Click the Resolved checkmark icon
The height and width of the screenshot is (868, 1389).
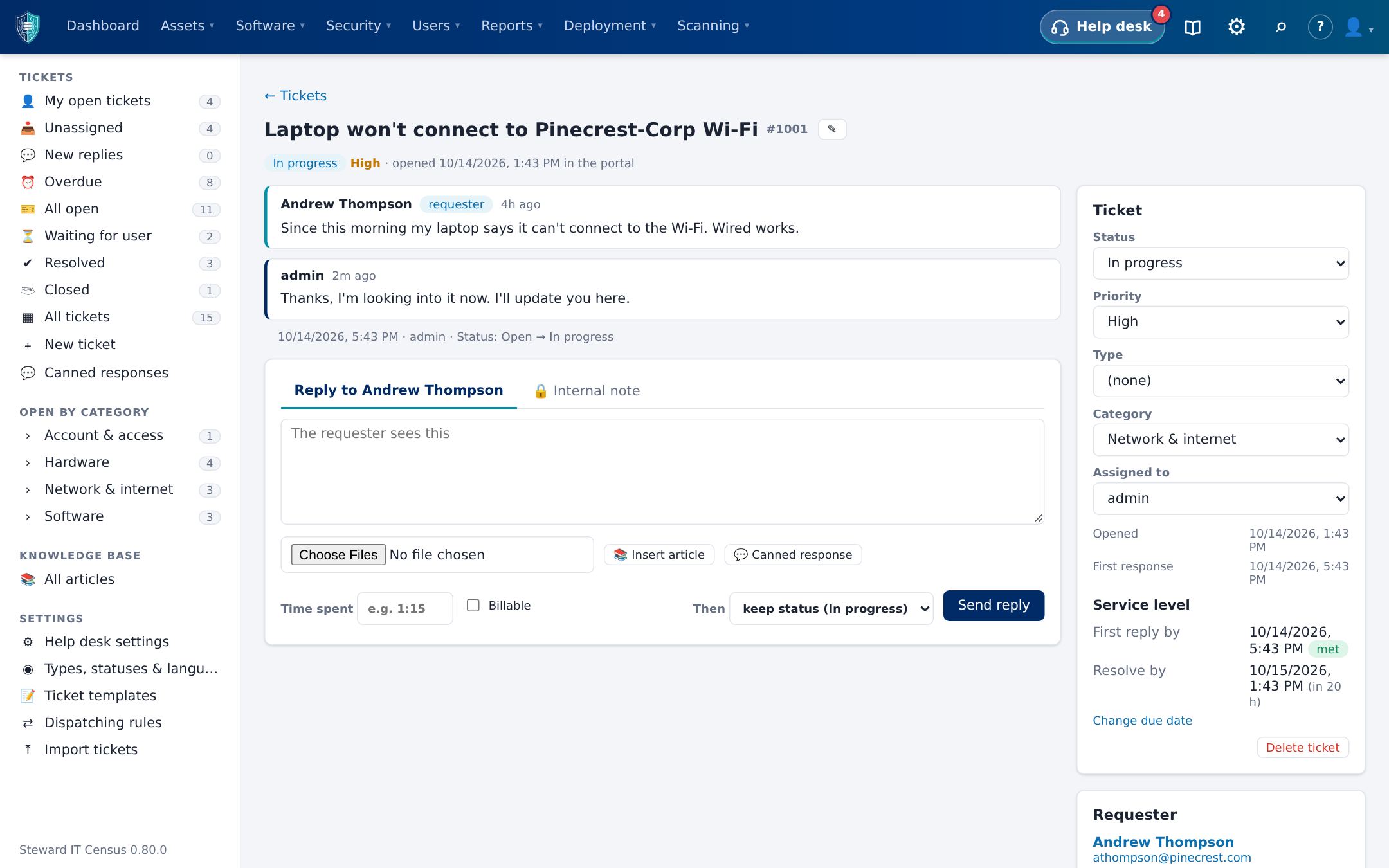(28, 263)
